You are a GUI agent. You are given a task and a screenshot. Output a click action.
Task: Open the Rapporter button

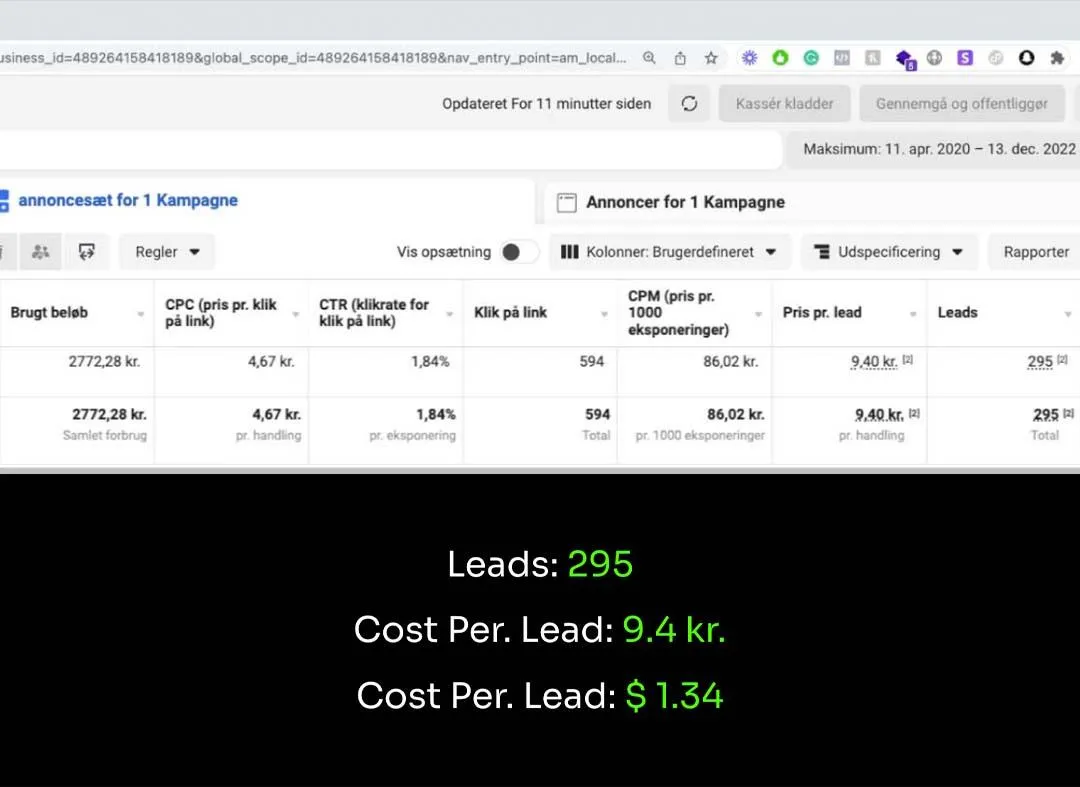coord(1036,252)
